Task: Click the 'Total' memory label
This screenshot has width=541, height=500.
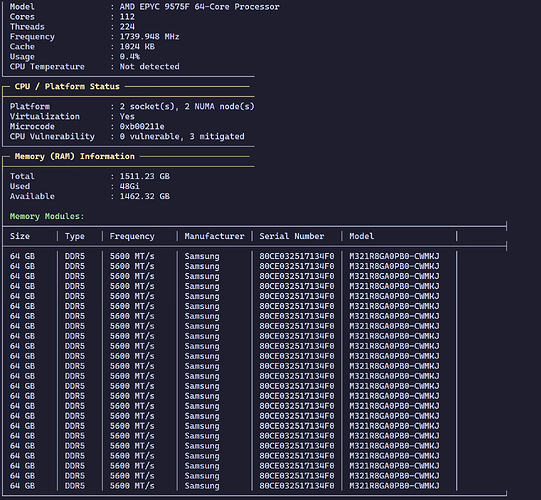Action: click(x=22, y=176)
